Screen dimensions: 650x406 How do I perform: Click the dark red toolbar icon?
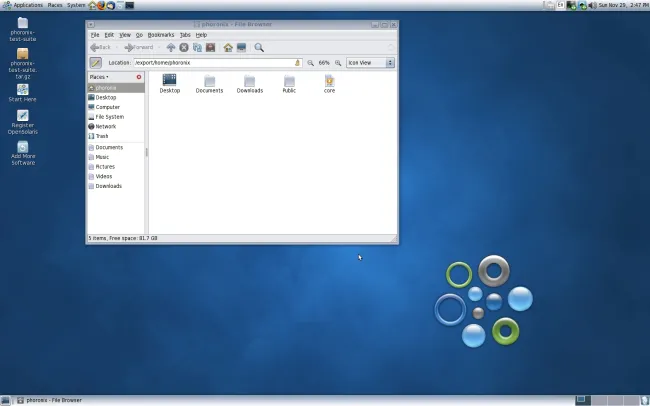(211, 47)
